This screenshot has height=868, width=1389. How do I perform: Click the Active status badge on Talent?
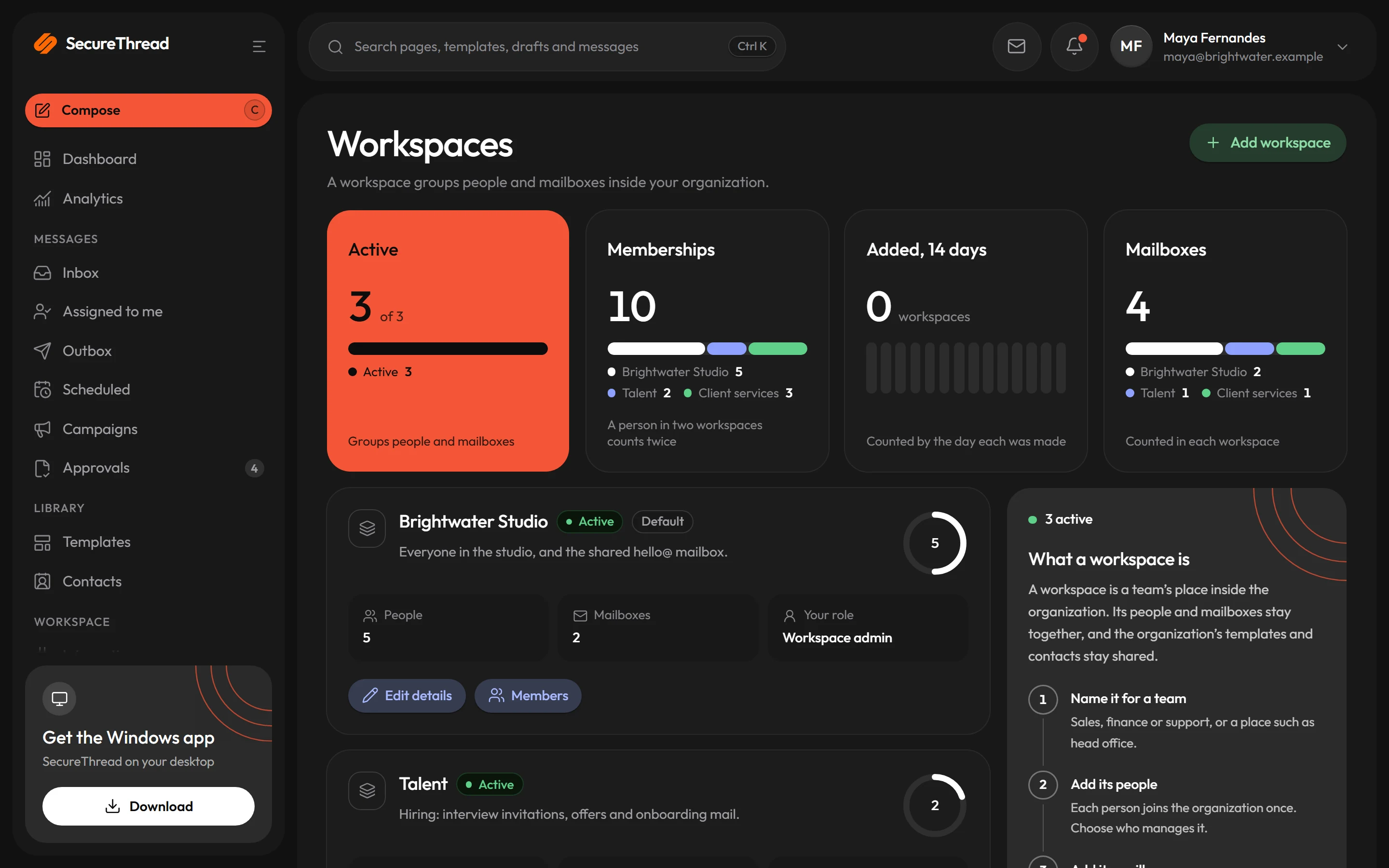tap(490, 784)
